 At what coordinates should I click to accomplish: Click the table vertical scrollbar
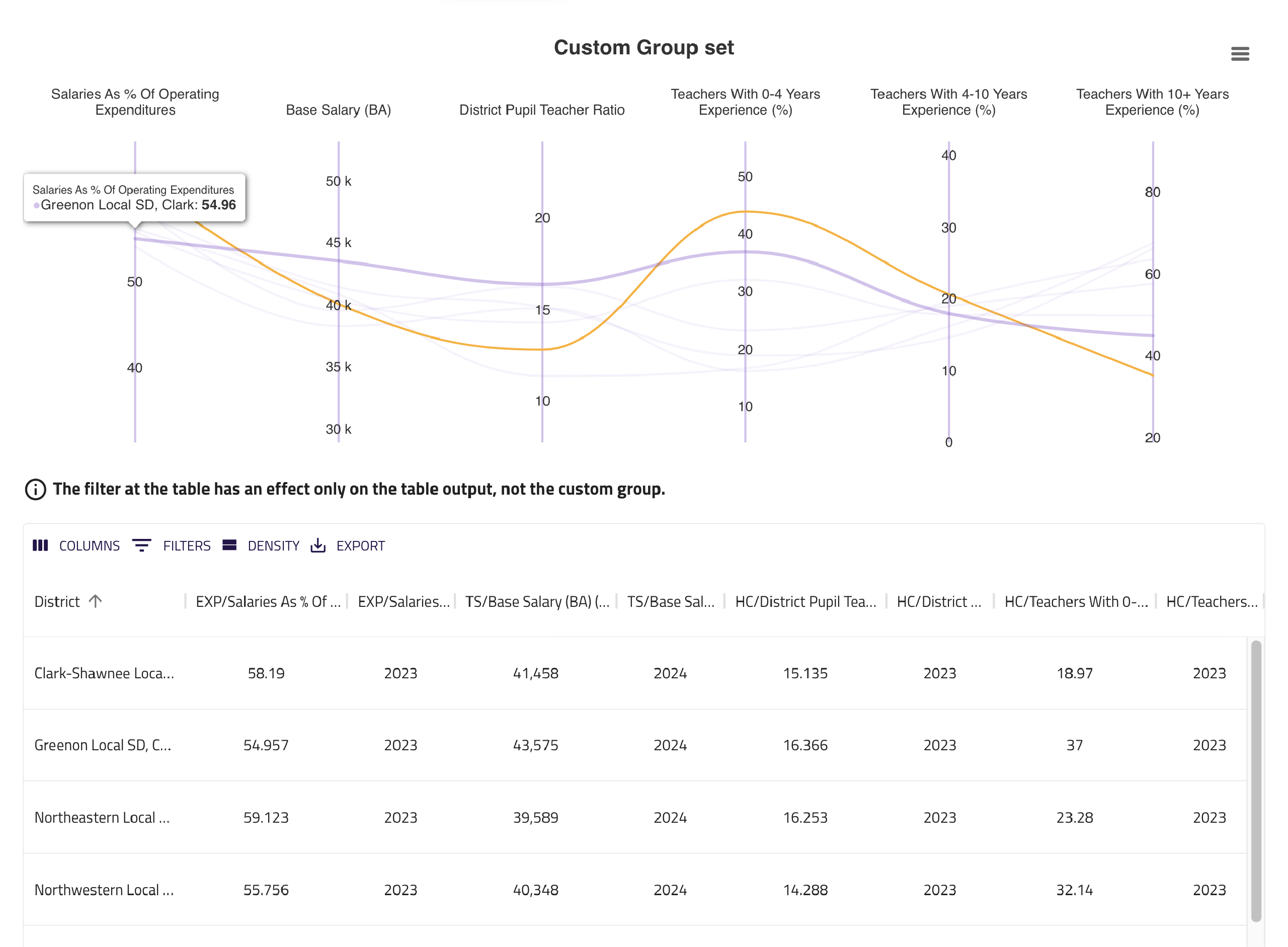(x=1255, y=779)
